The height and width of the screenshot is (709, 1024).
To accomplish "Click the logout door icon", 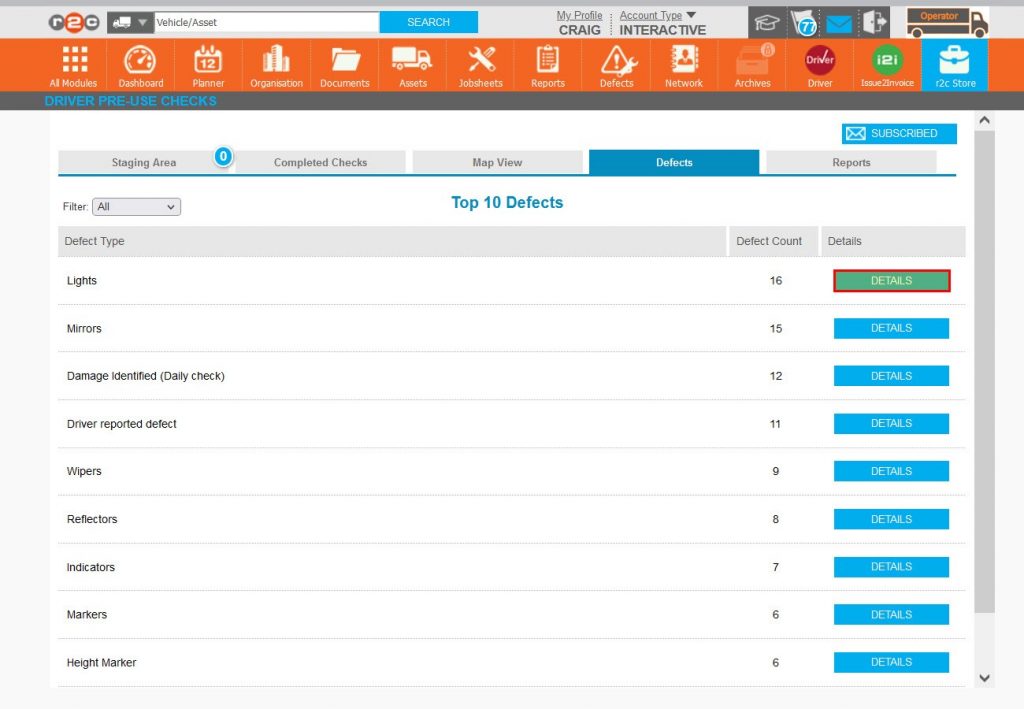I will click(875, 22).
